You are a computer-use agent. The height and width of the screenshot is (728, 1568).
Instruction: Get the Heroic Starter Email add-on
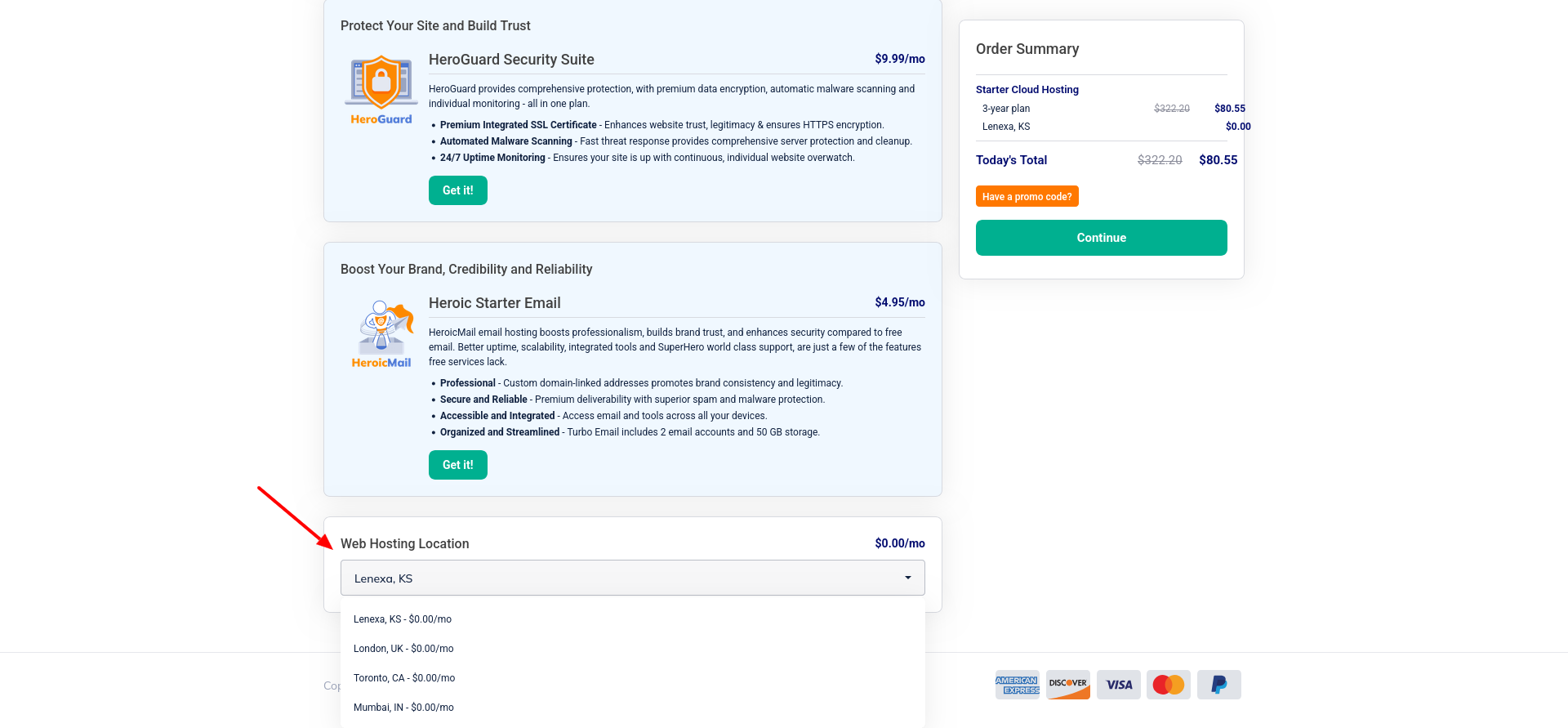coord(458,465)
